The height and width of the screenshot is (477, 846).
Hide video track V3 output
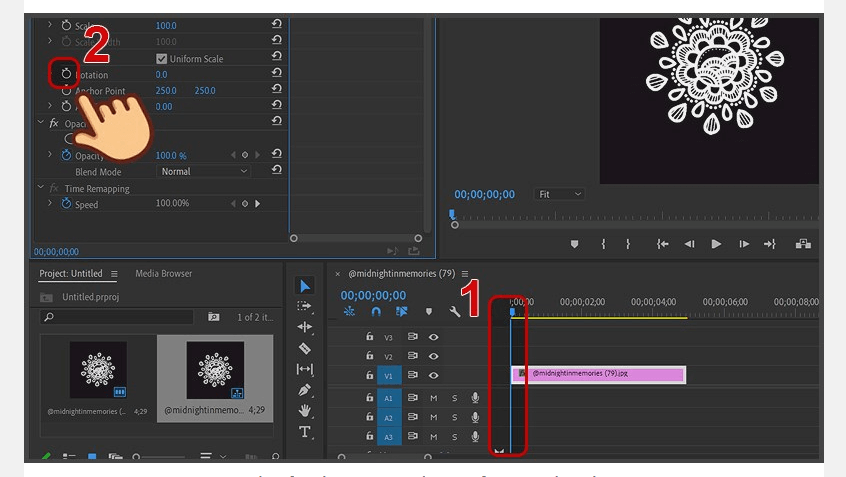pos(433,337)
